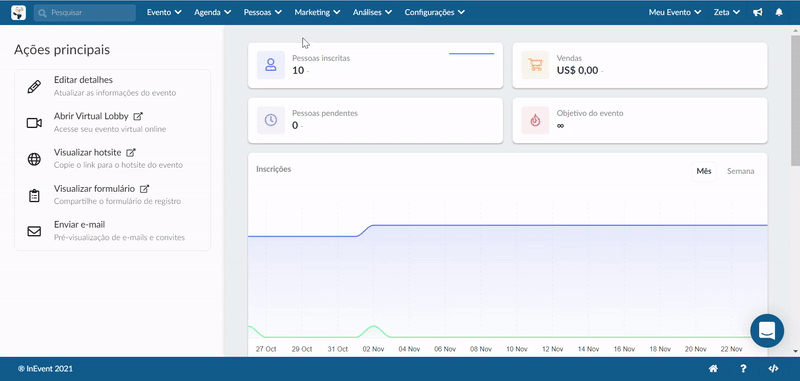The height and width of the screenshot is (381, 800).
Task: Open the Meu Evento dropdown
Action: [675, 12]
